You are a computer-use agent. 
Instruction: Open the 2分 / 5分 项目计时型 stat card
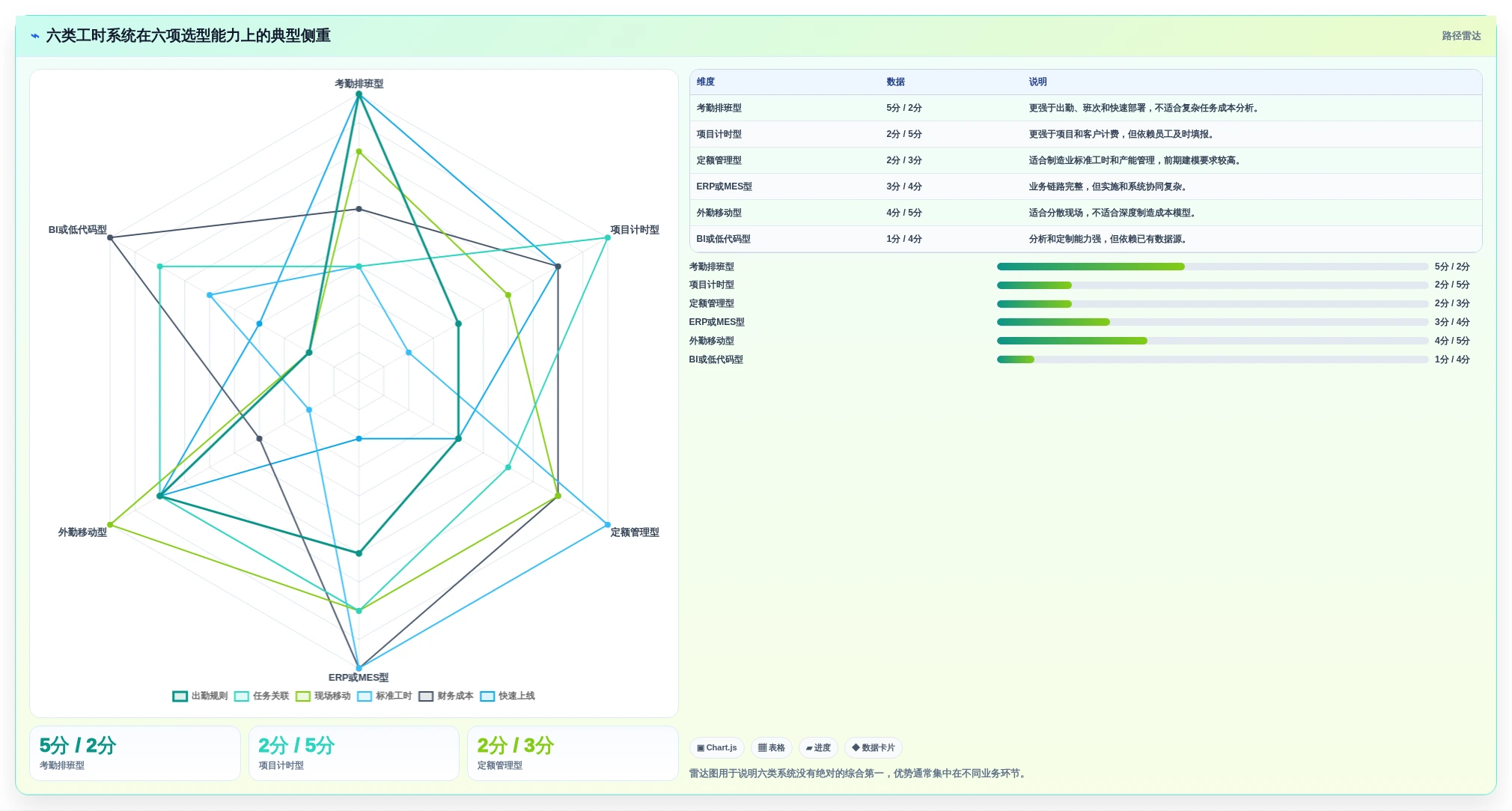[x=353, y=753]
